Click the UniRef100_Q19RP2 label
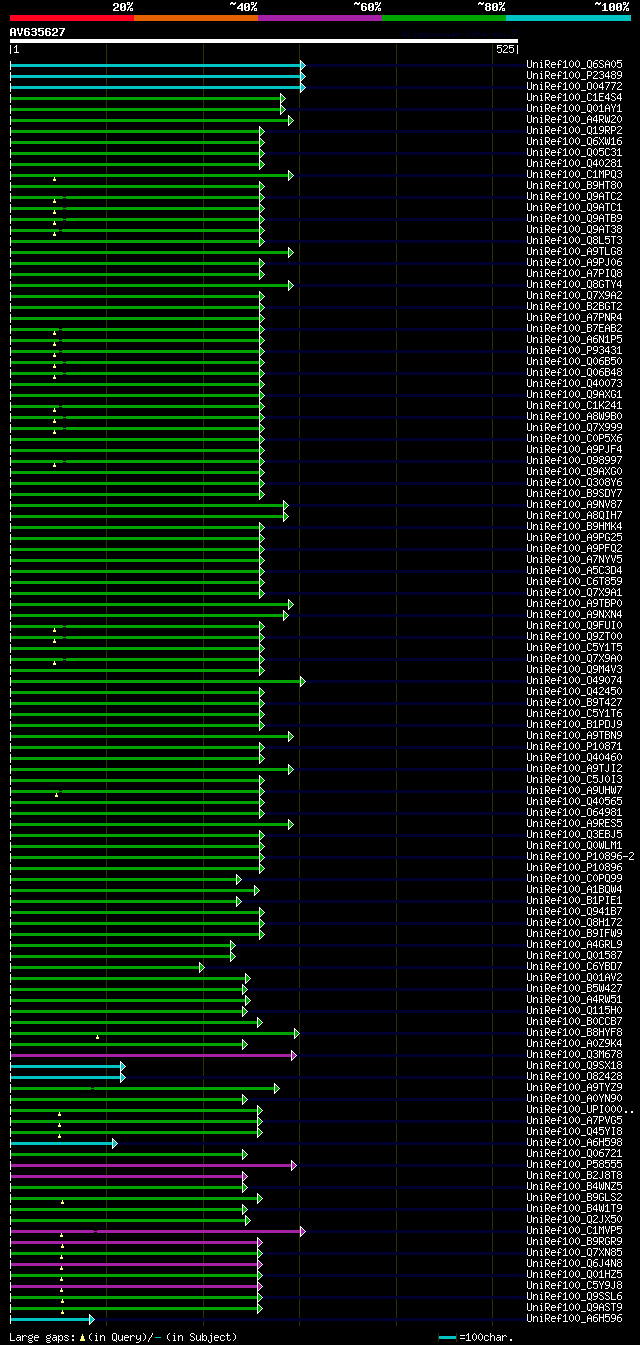 pos(576,131)
